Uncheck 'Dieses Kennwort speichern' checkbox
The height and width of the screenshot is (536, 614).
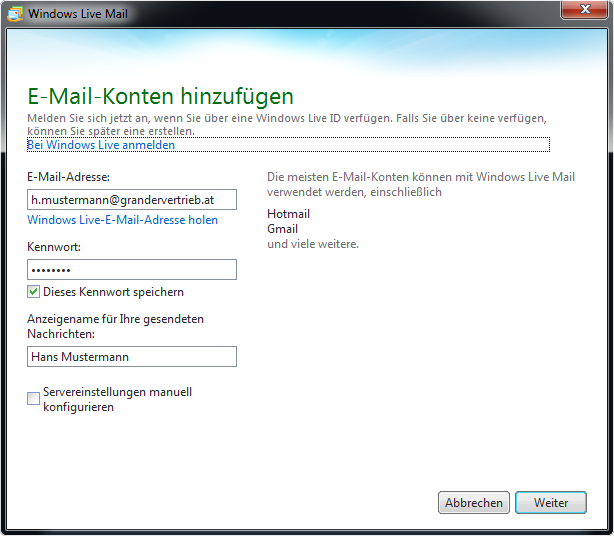click(x=34, y=292)
